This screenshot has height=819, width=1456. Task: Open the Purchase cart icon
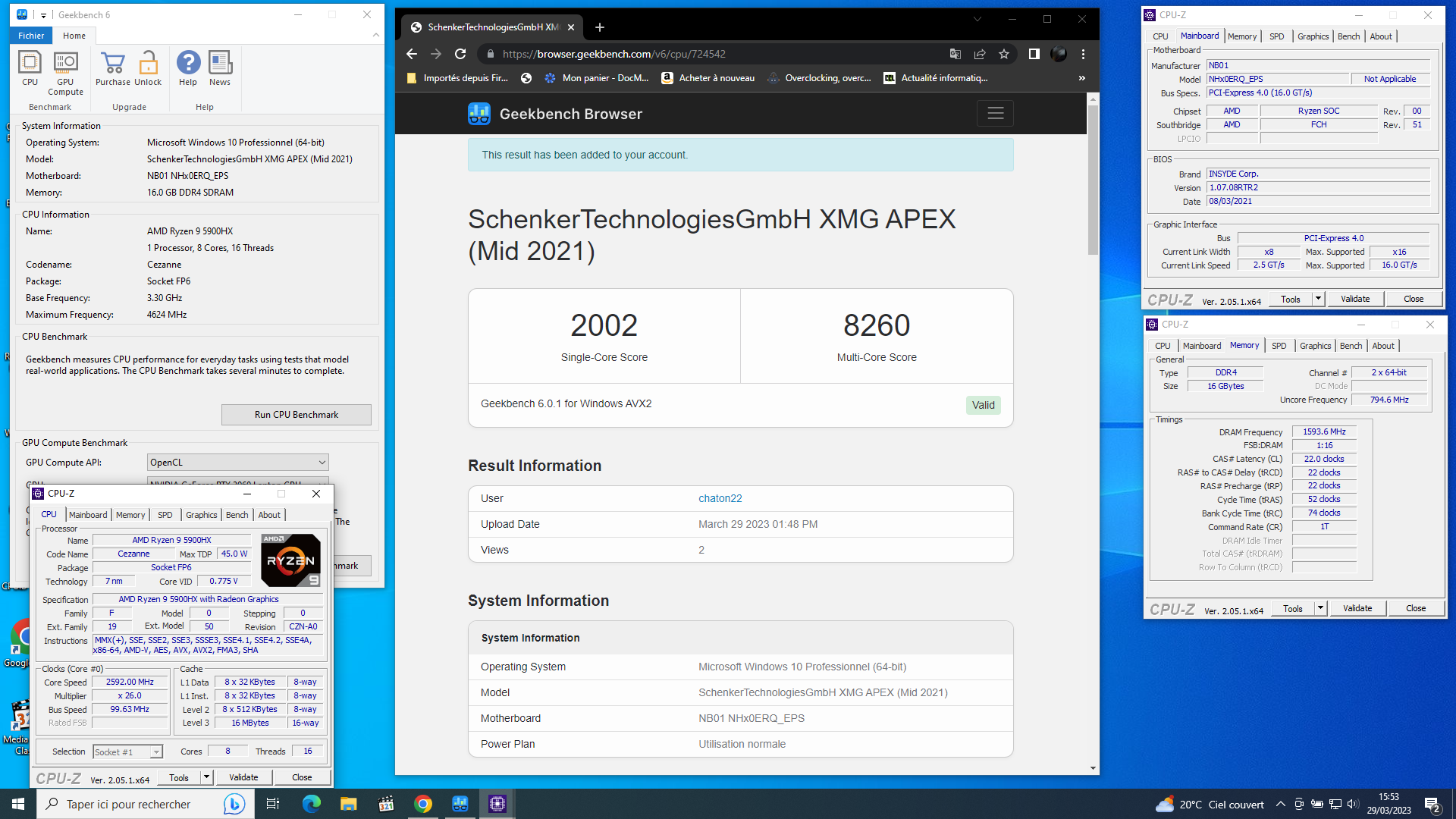click(x=112, y=68)
